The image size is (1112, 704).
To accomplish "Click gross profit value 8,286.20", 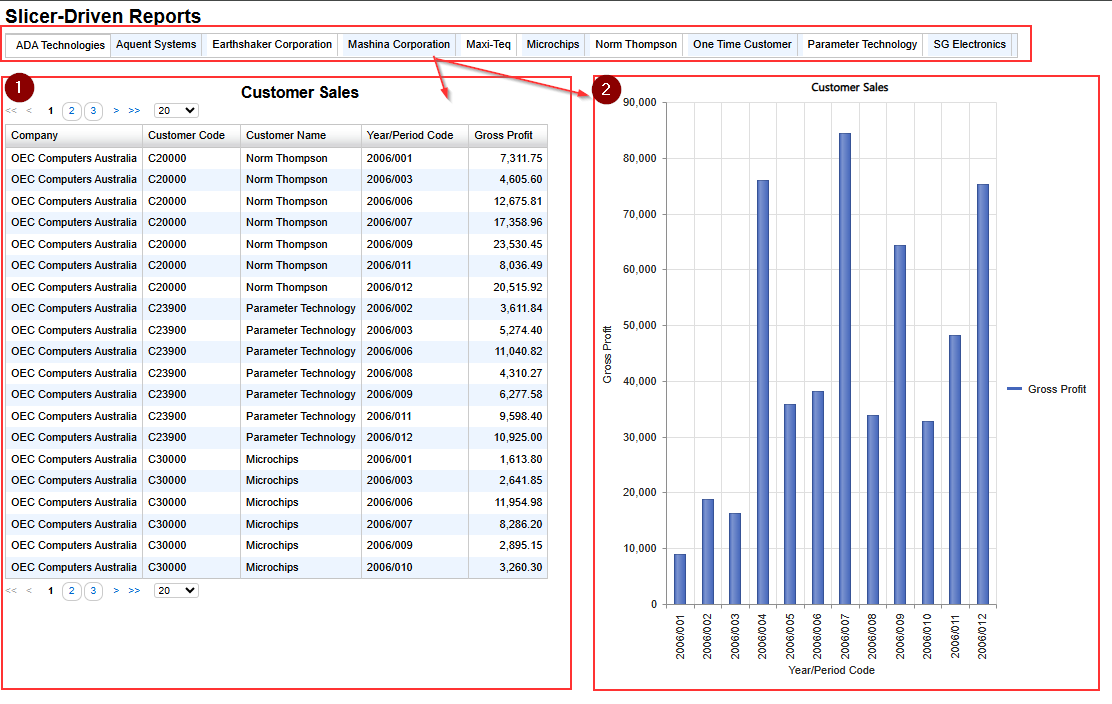I will [521, 524].
